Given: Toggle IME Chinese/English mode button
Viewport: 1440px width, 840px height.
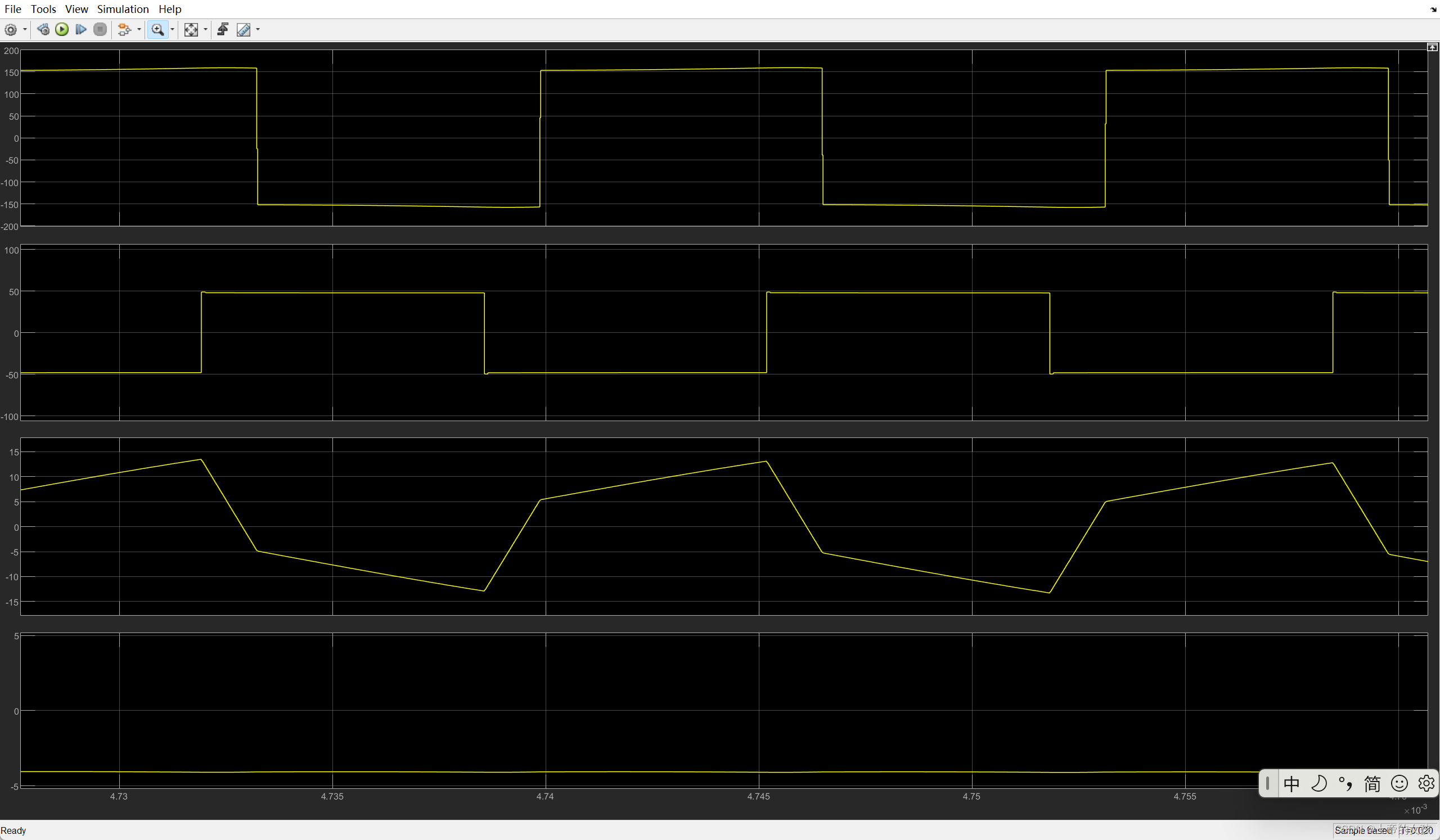Looking at the screenshot, I should (1291, 783).
